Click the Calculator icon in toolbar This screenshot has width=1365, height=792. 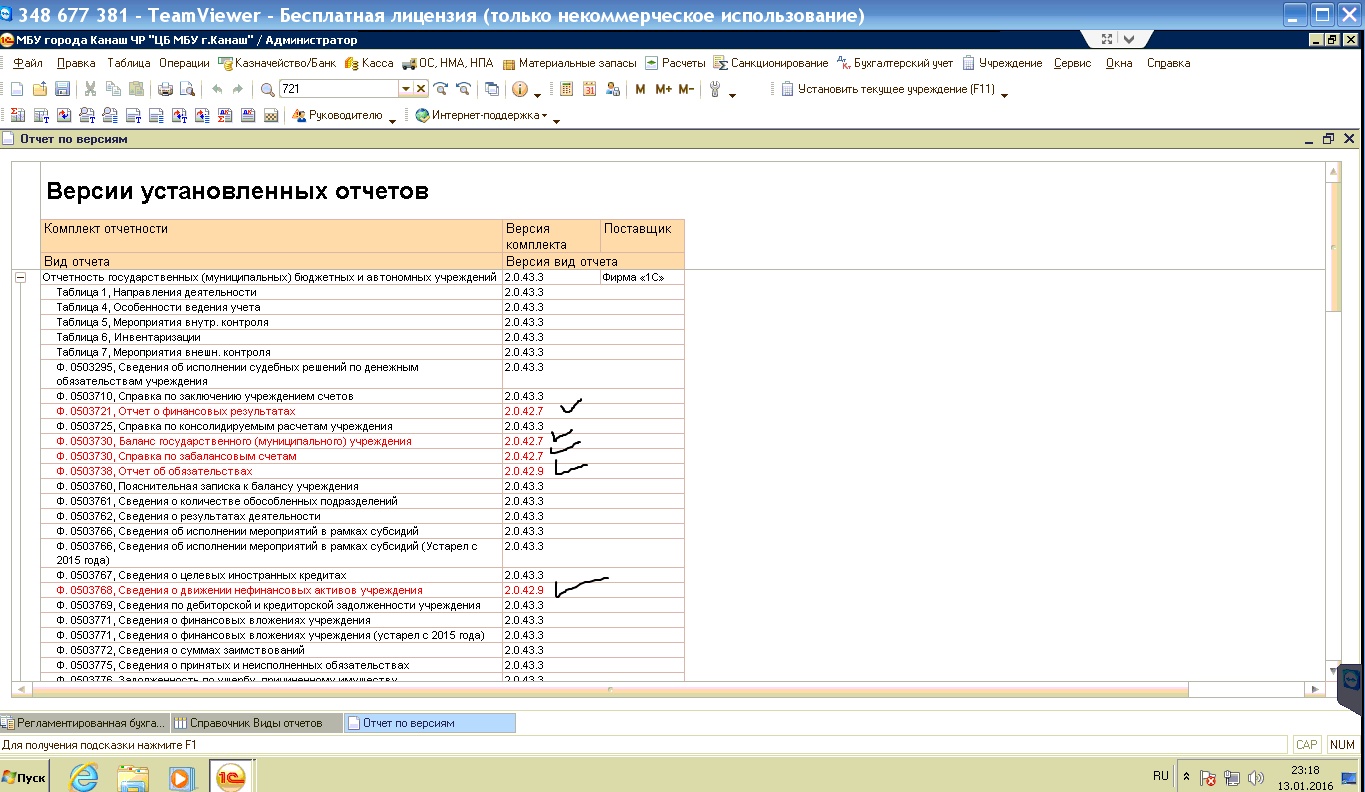(566, 89)
